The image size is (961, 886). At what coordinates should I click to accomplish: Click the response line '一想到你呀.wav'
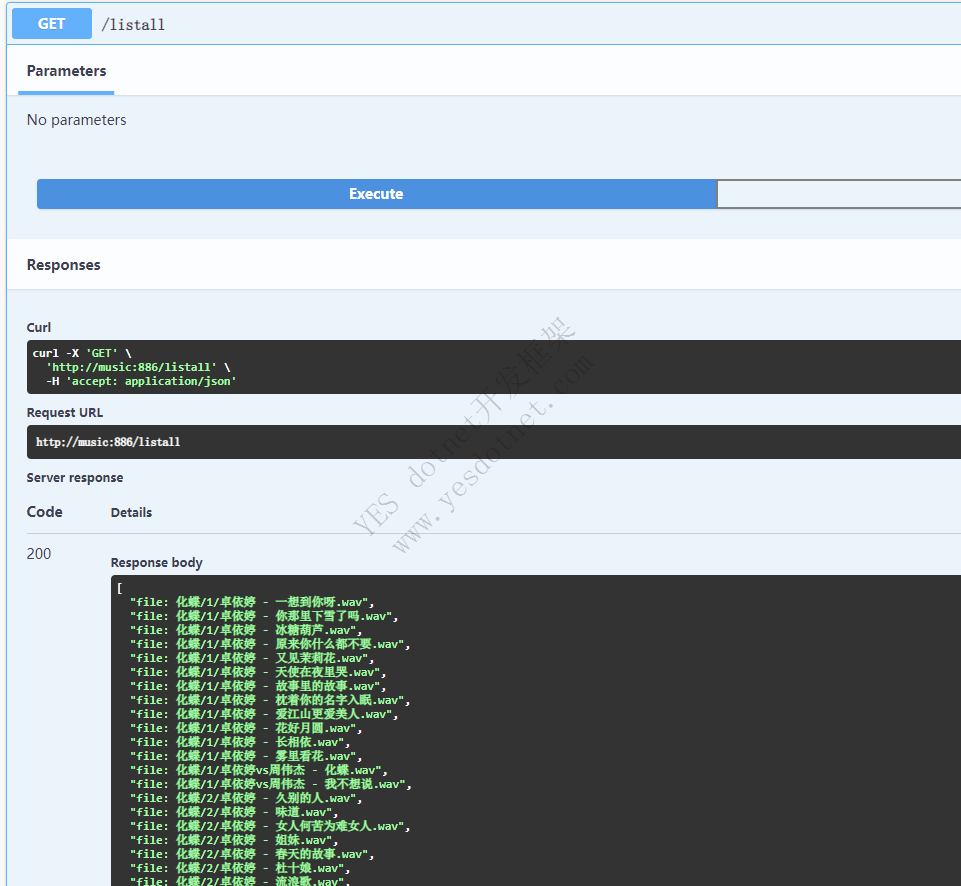(x=252, y=602)
